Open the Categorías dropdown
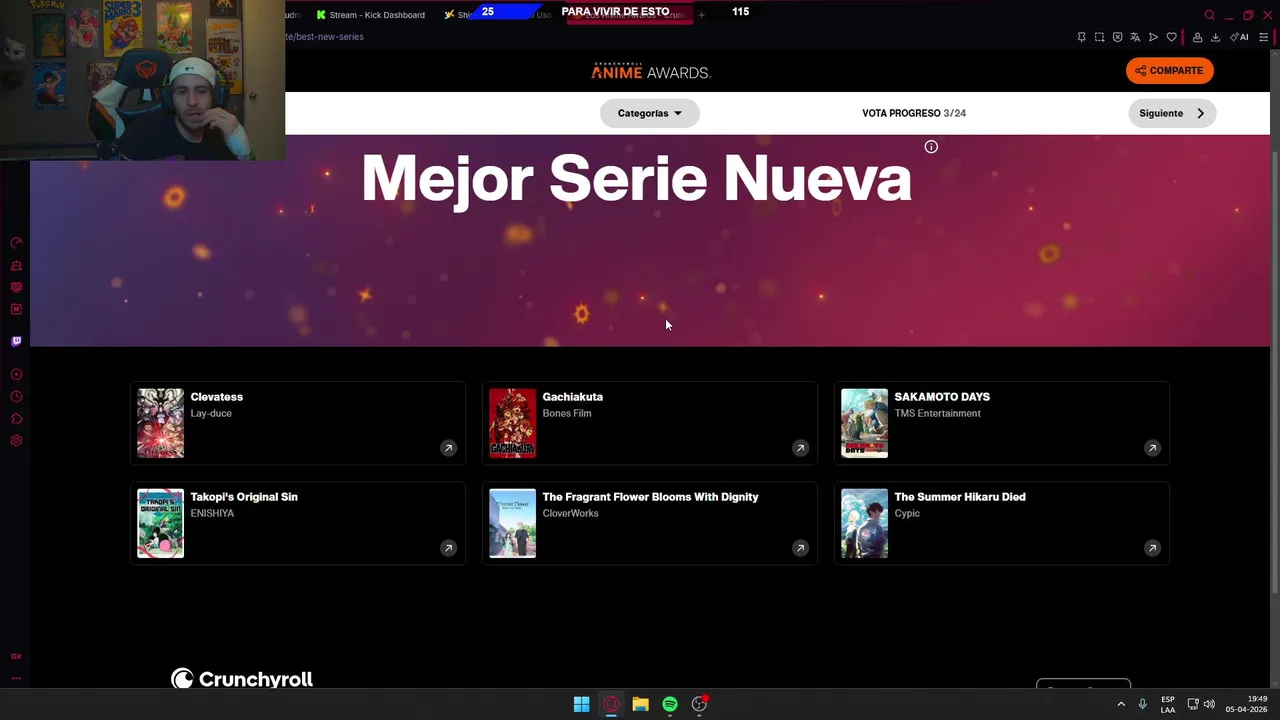 click(x=649, y=113)
